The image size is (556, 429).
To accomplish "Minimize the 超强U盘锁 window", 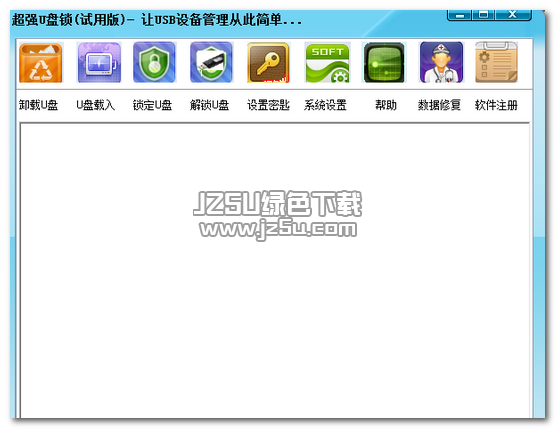I will coord(460,15).
